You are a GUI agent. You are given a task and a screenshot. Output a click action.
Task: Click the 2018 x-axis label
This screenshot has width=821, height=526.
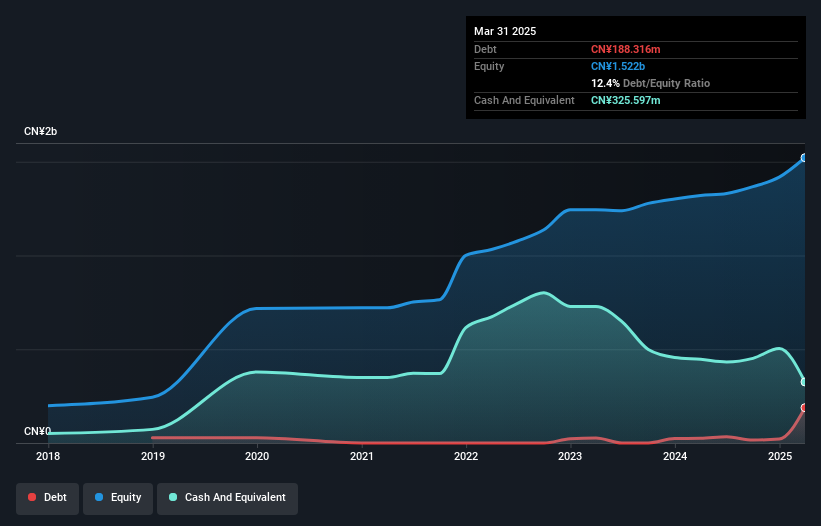pyautogui.click(x=48, y=456)
